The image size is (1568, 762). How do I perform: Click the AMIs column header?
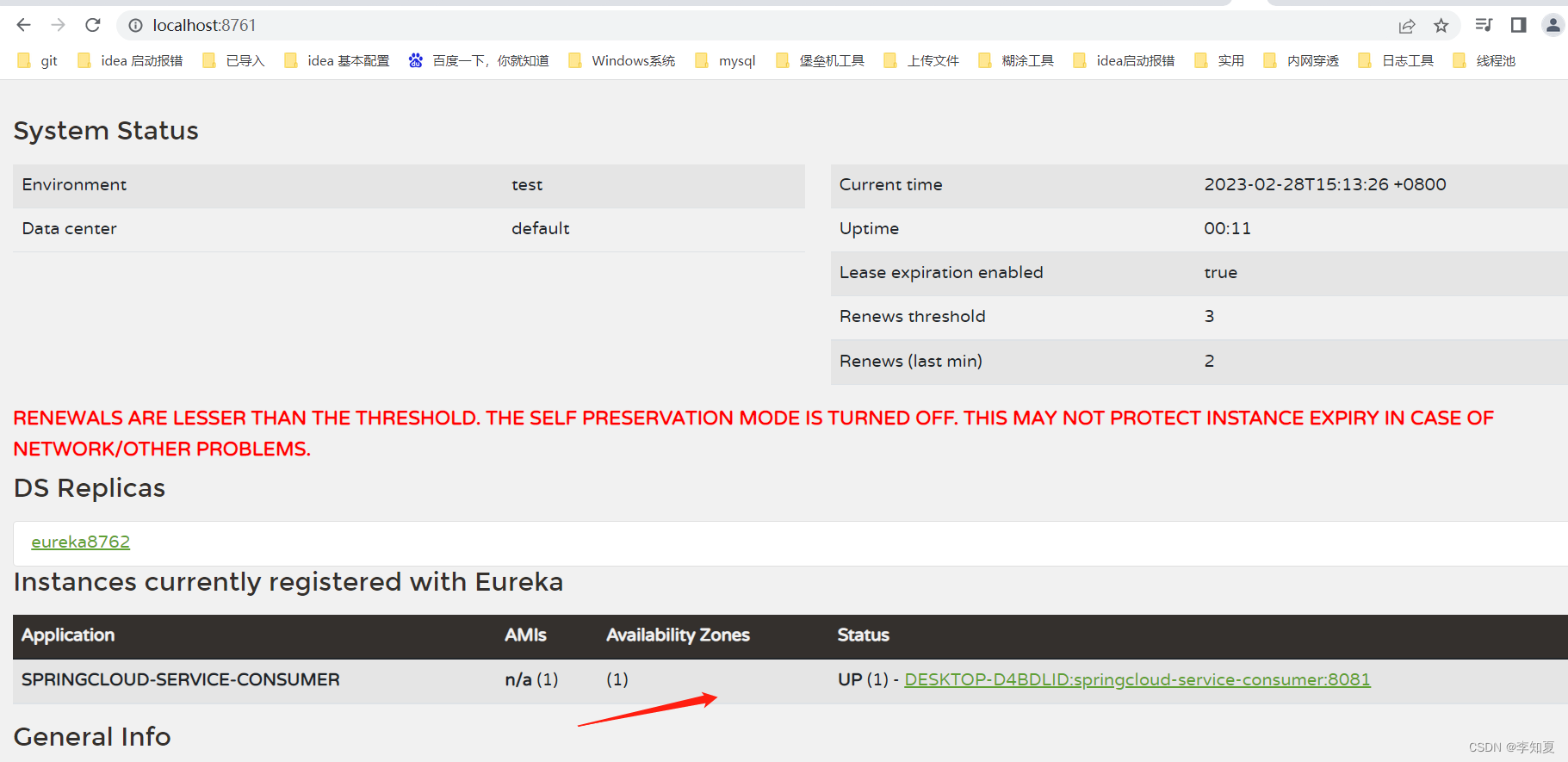tap(525, 635)
